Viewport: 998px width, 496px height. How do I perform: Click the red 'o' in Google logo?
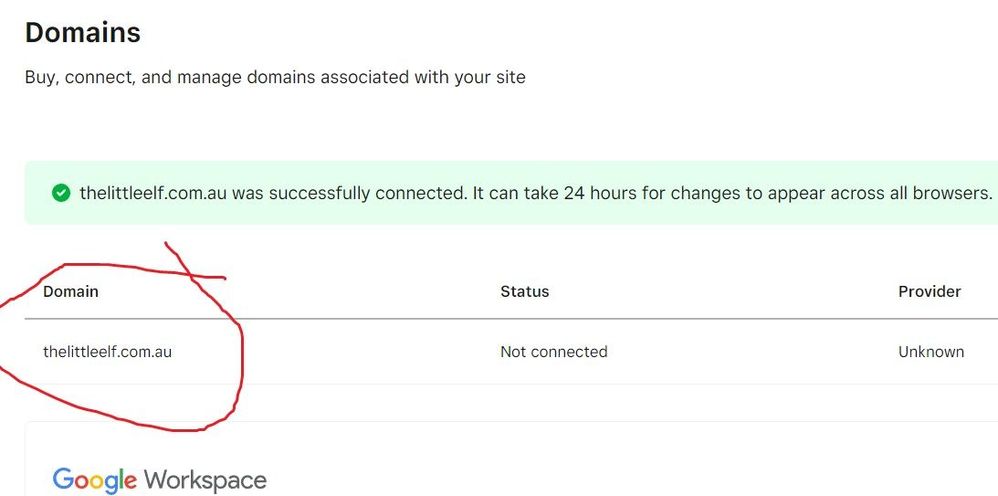click(x=80, y=481)
